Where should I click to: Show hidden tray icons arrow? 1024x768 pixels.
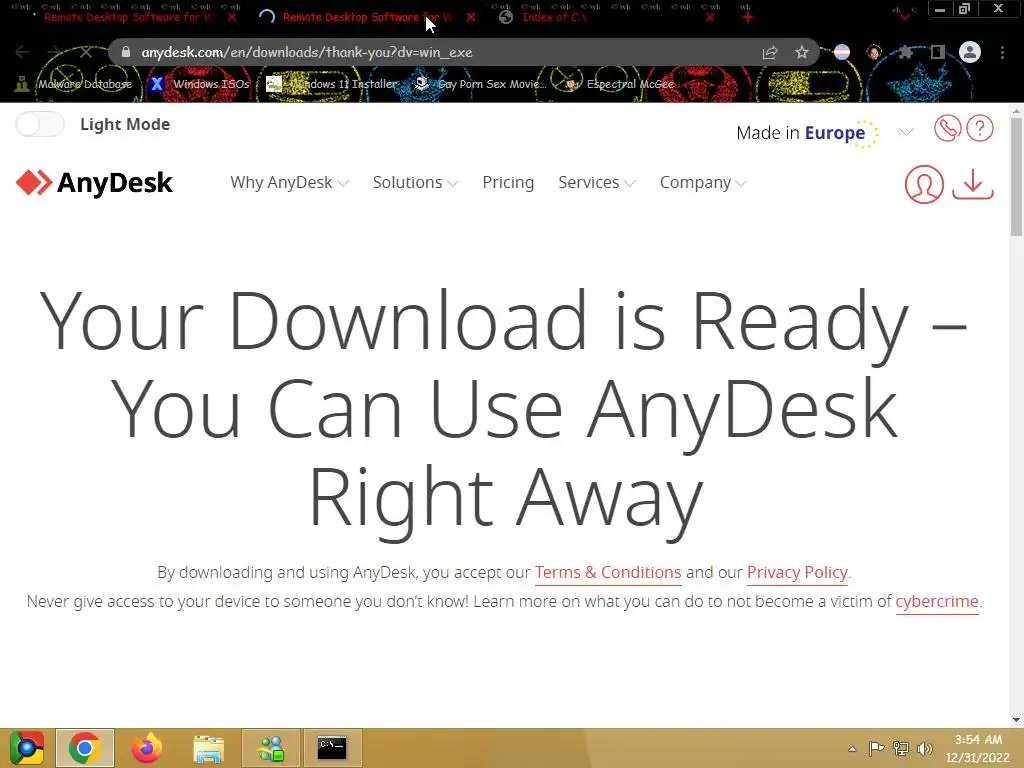(x=852, y=749)
